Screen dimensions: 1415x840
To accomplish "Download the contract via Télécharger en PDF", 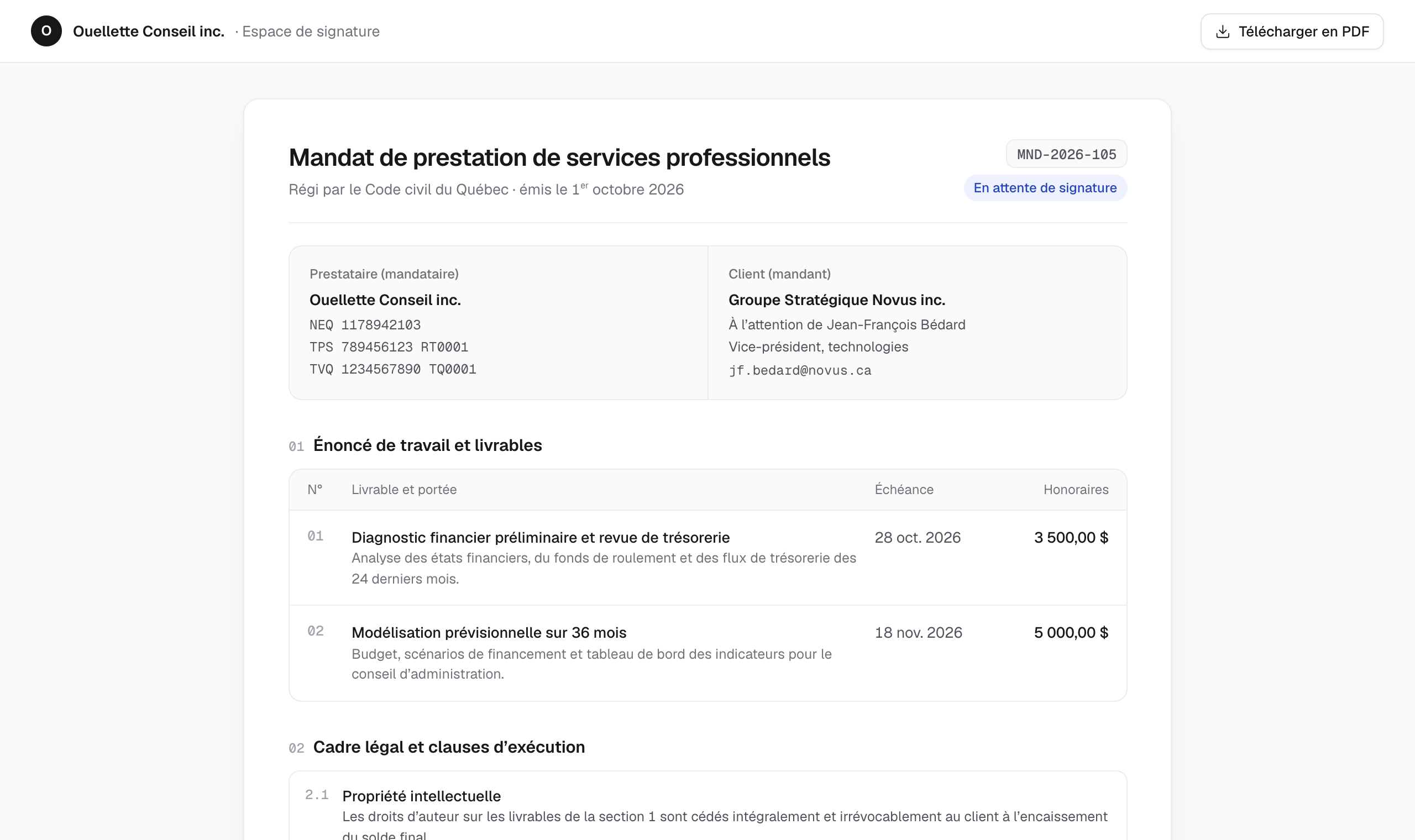I will click(1292, 32).
